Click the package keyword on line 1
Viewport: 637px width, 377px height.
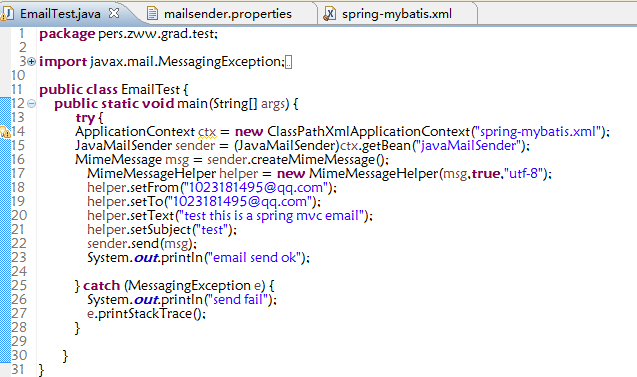(x=67, y=34)
